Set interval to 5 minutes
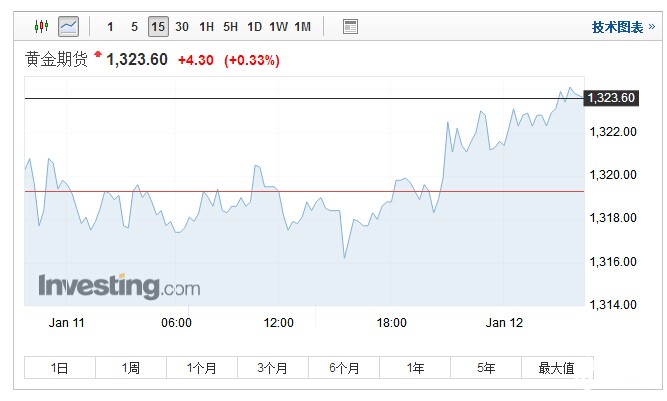The height and width of the screenshot is (401, 667). click(x=134, y=27)
